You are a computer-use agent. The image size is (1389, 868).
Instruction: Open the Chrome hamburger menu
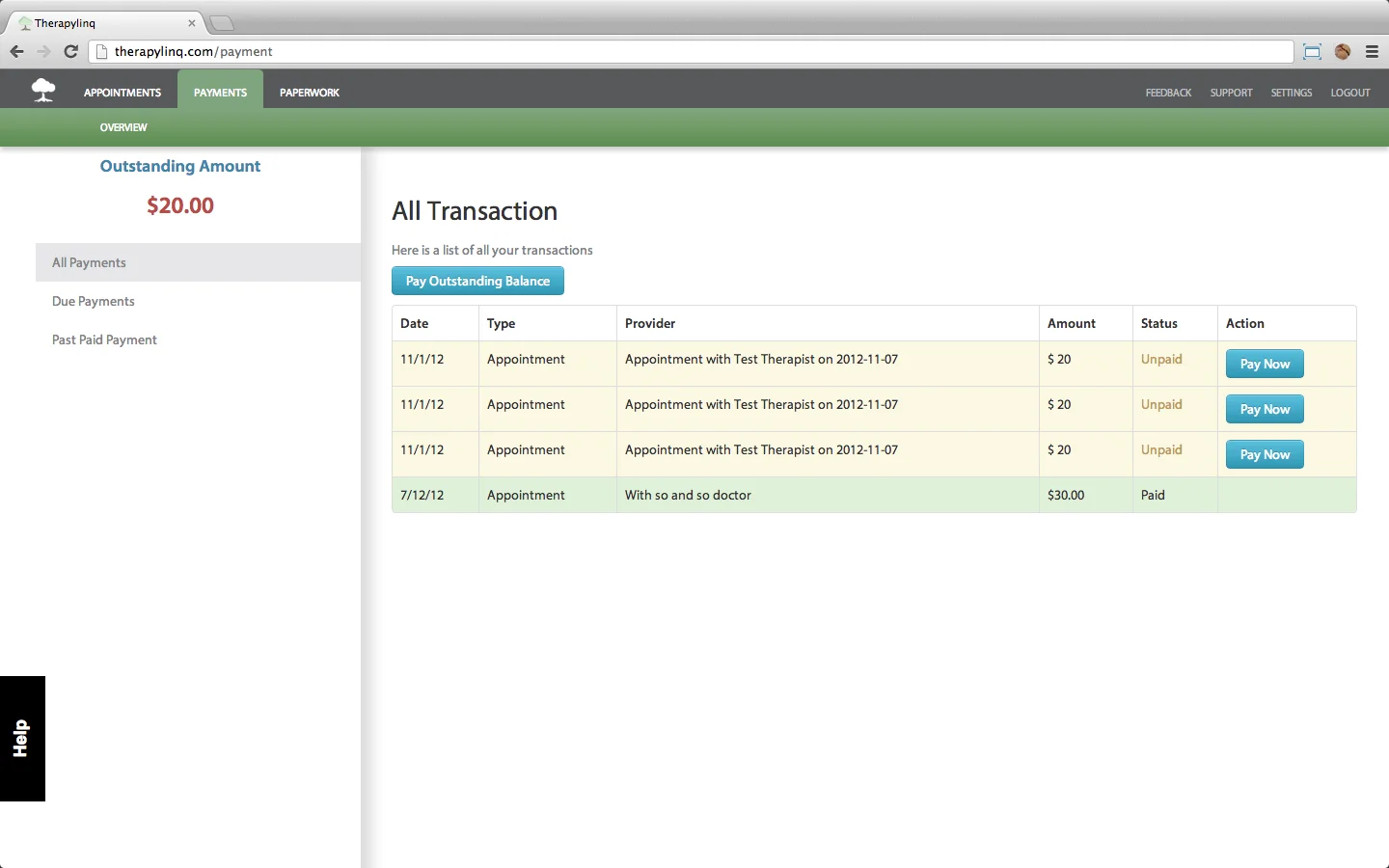click(x=1373, y=52)
